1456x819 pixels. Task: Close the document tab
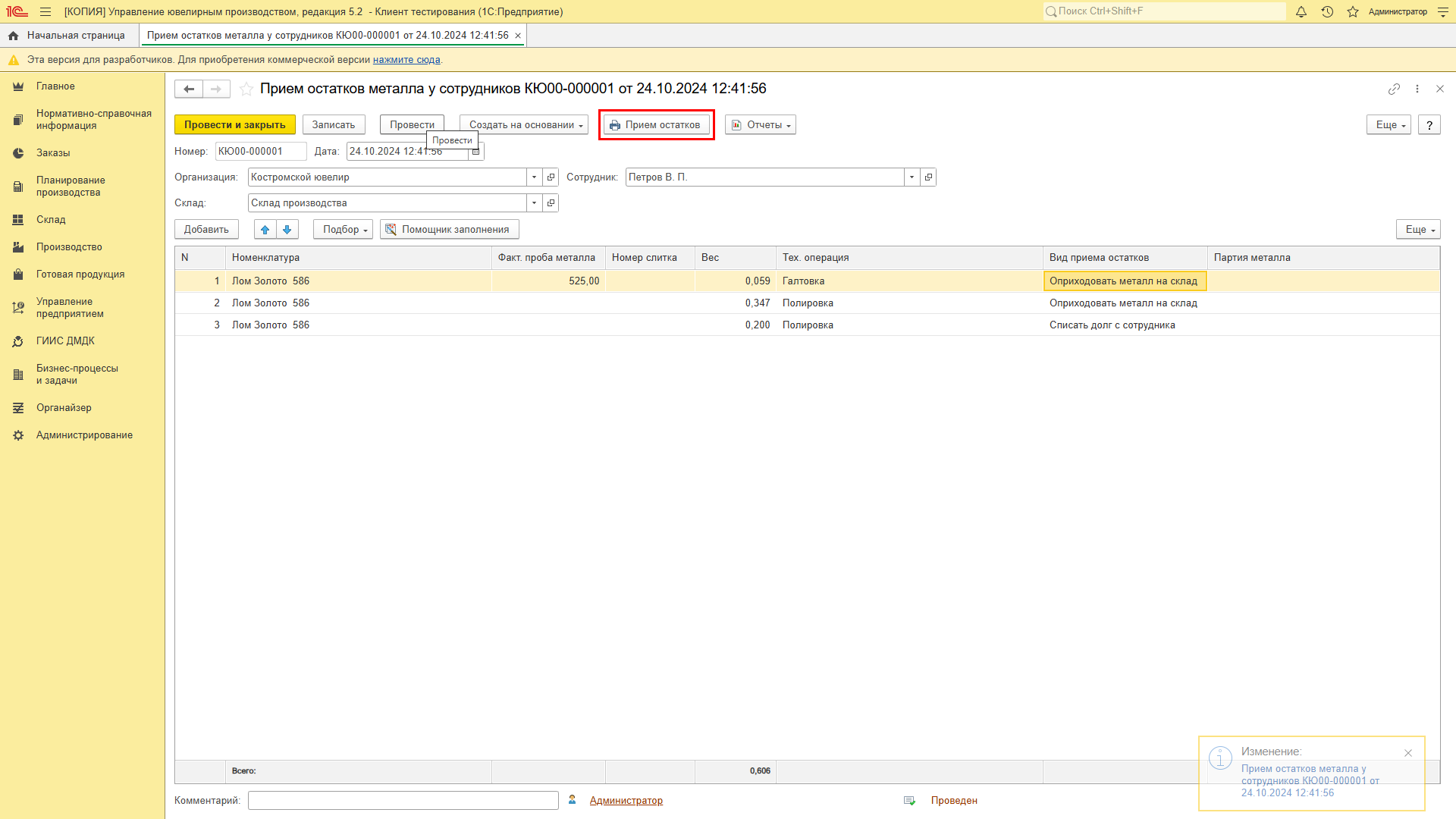click(518, 36)
